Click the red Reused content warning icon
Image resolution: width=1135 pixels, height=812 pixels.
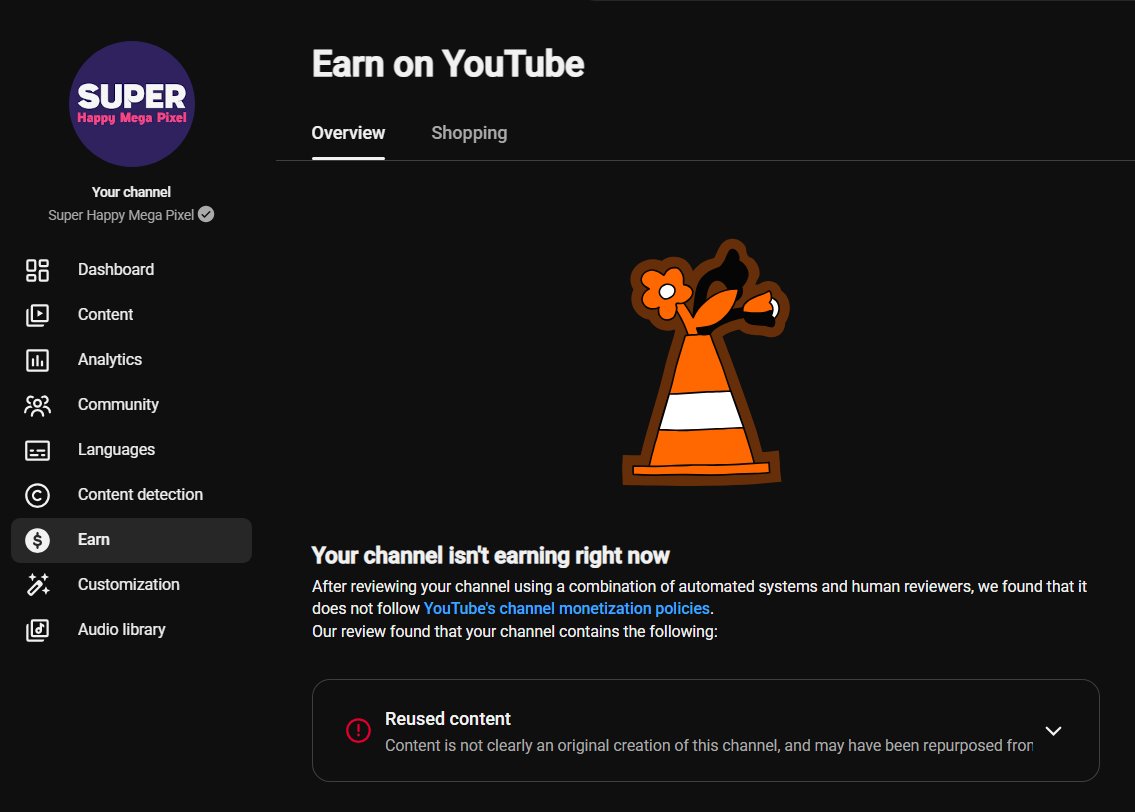pyautogui.click(x=358, y=730)
